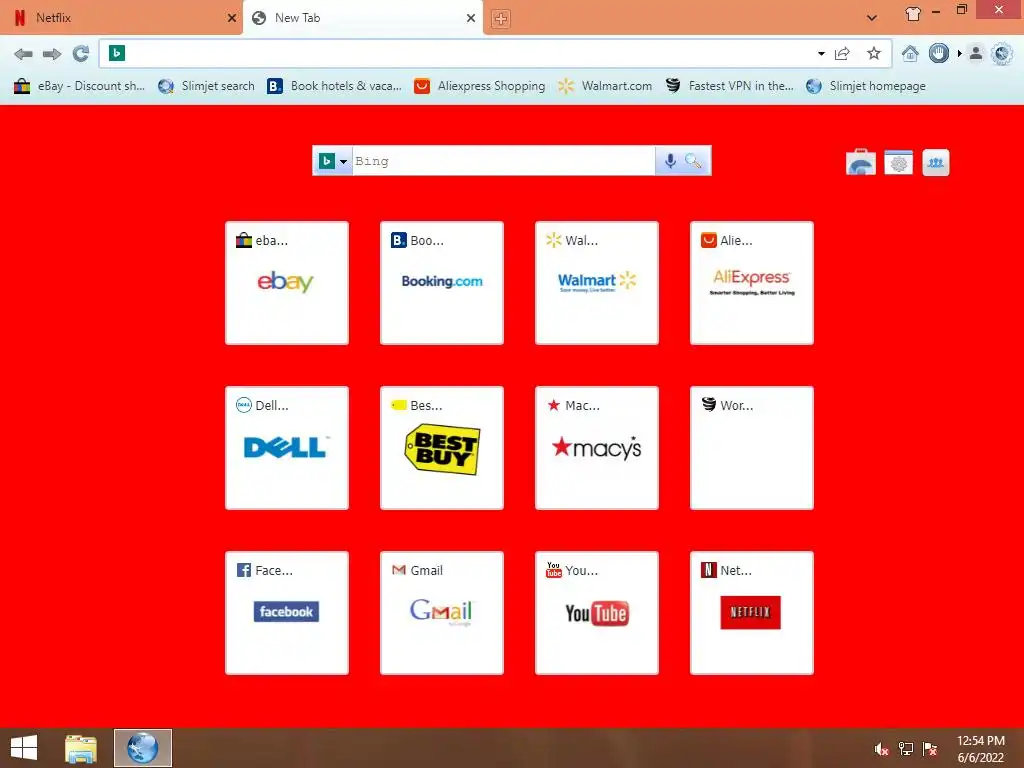
Task: Go back with the back arrow
Action: (x=24, y=54)
